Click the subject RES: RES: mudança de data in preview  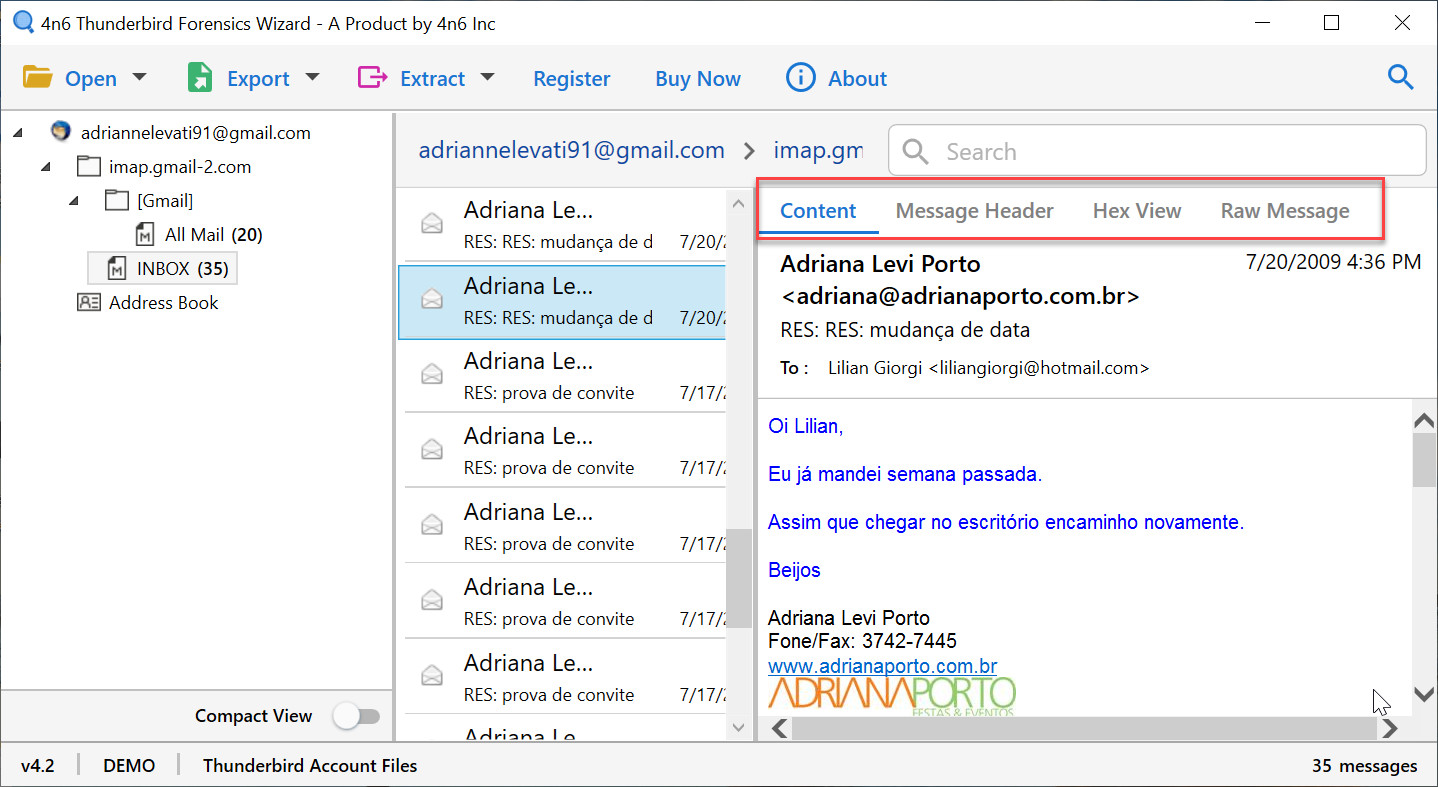point(905,330)
